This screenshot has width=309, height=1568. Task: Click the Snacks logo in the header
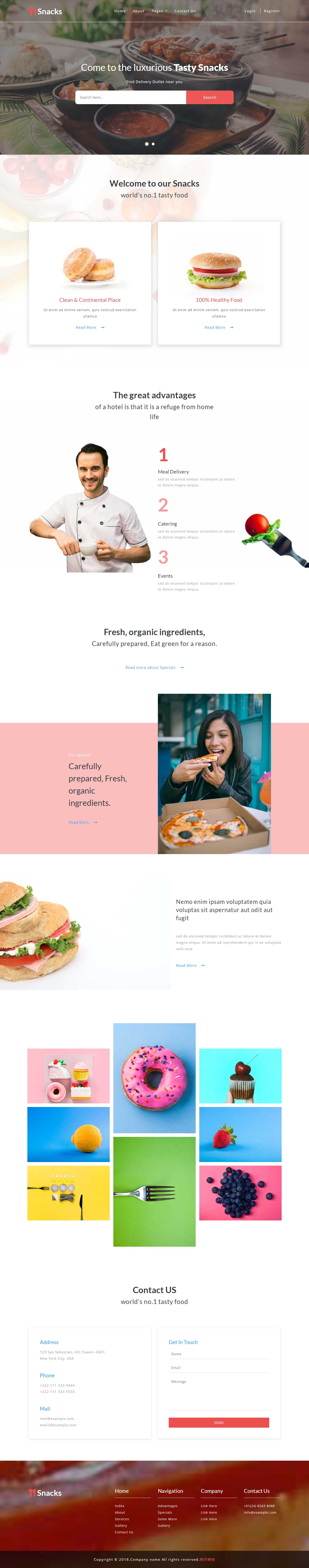[x=45, y=11]
